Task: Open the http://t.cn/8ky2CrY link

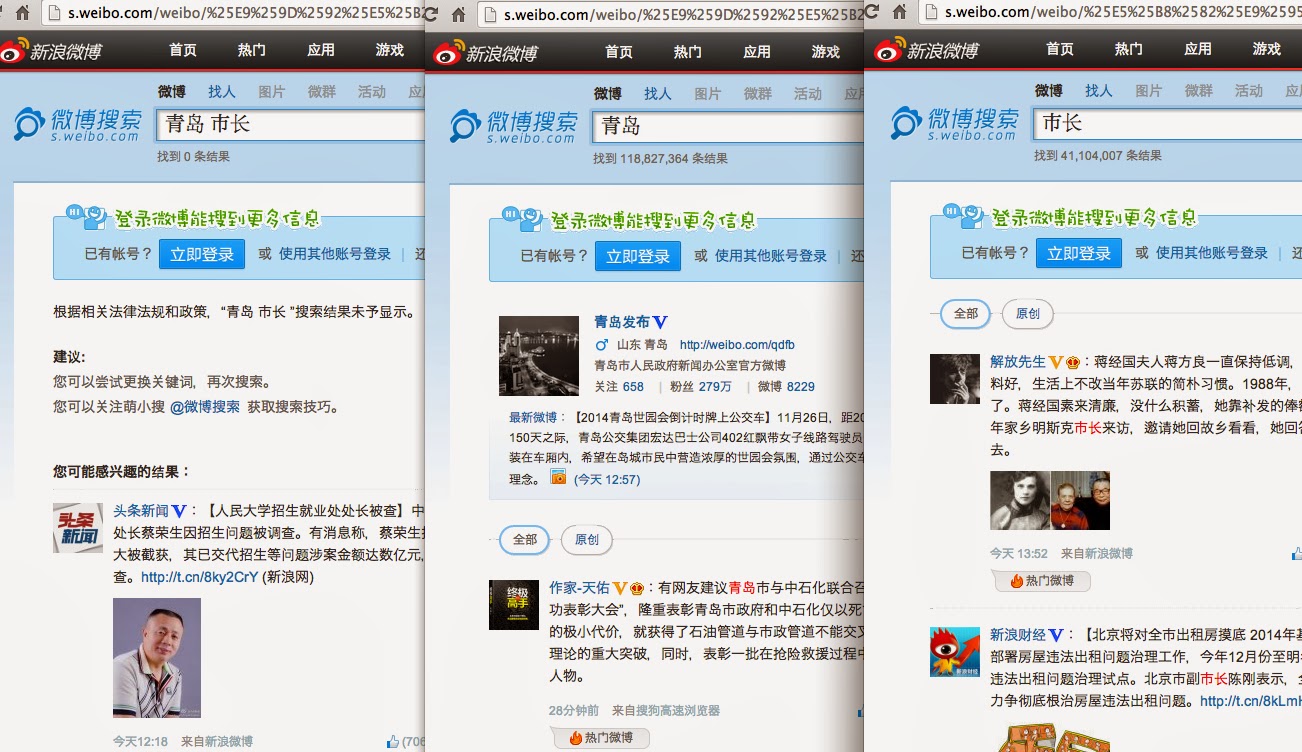Action: (199, 577)
